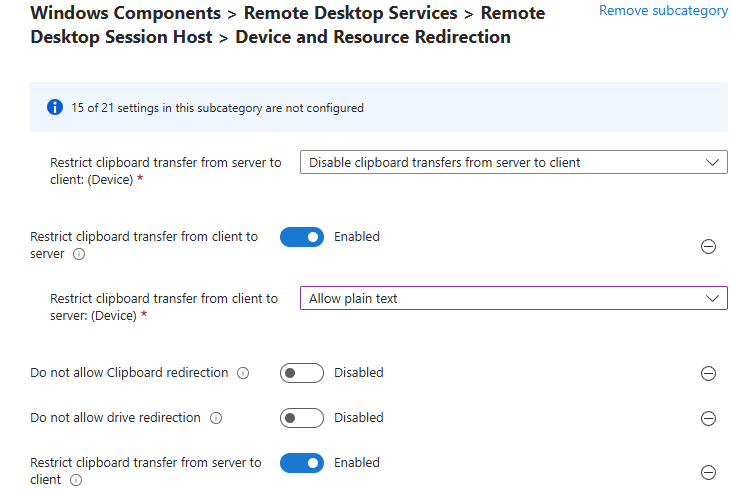Toggle off Restrict clipboard transfer from server to client

click(302, 463)
